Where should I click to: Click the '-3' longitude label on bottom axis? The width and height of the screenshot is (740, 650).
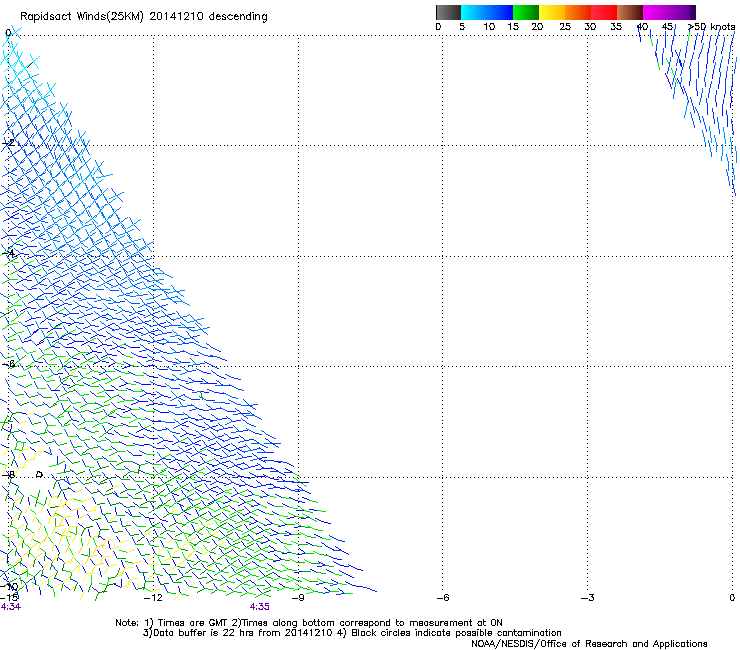click(x=587, y=598)
